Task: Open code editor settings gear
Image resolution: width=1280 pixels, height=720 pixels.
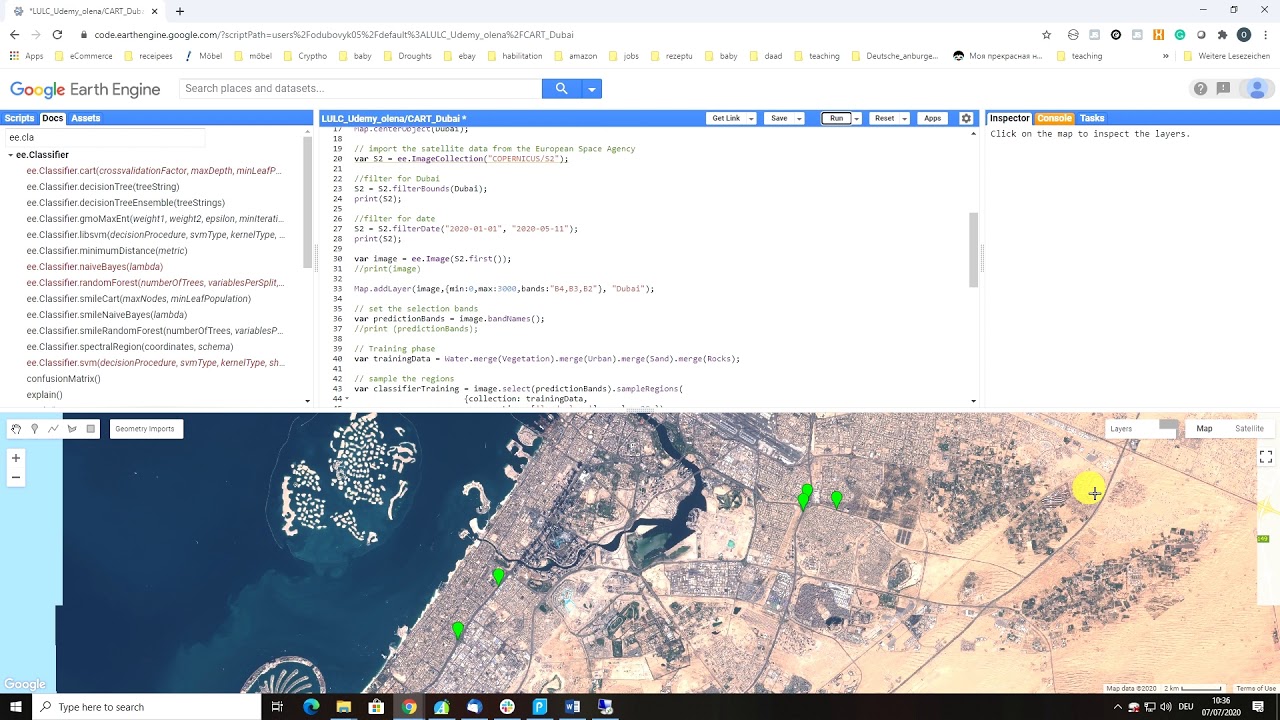Action: pyautogui.click(x=966, y=118)
